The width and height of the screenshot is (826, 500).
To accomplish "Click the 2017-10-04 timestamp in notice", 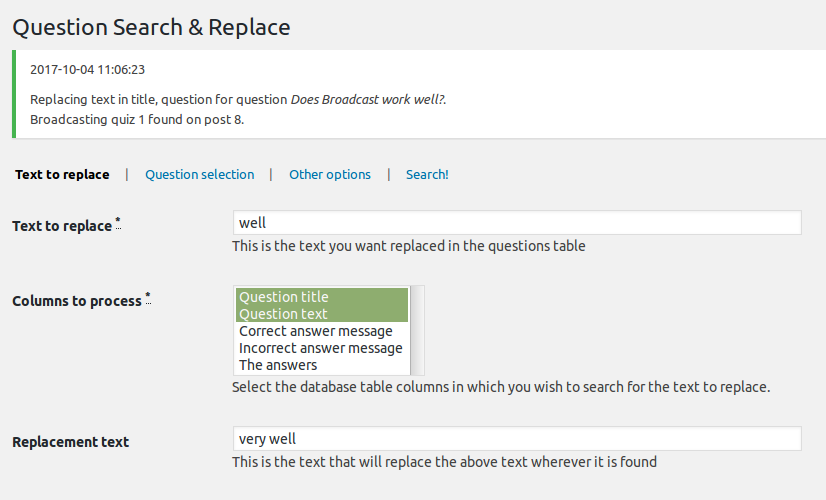I will coord(88,70).
